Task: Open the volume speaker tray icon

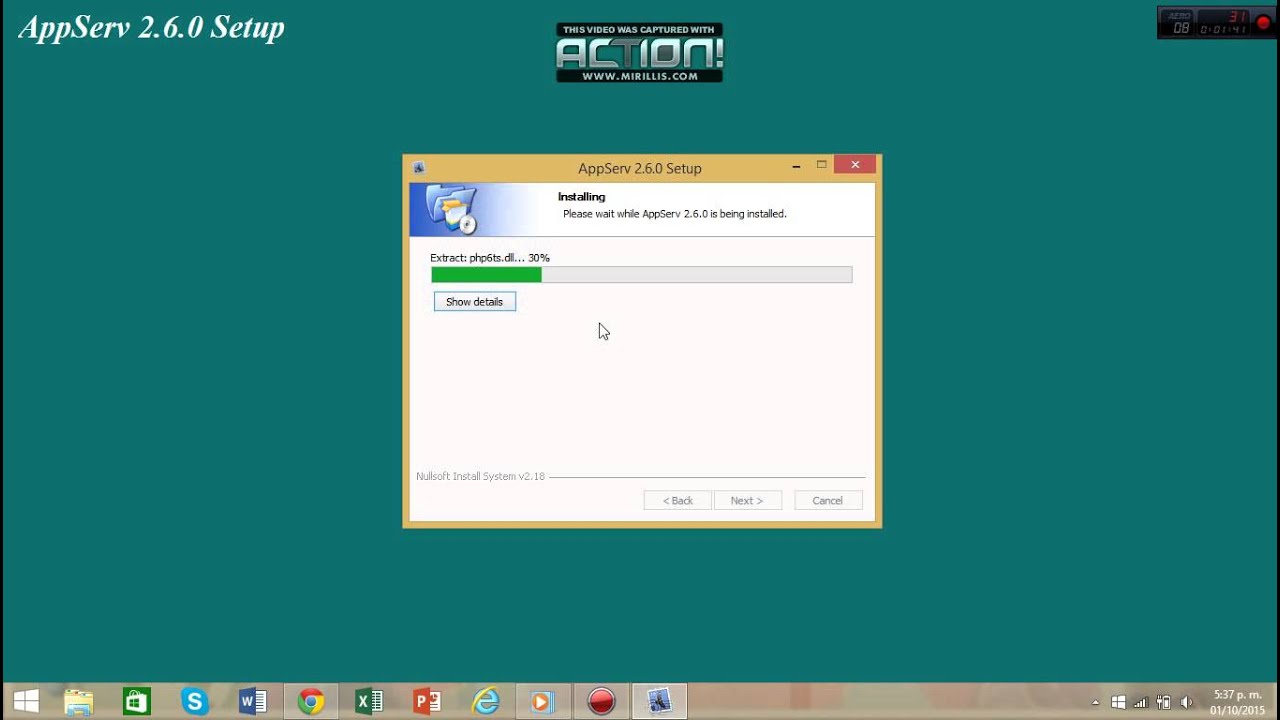Action: (1187, 702)
